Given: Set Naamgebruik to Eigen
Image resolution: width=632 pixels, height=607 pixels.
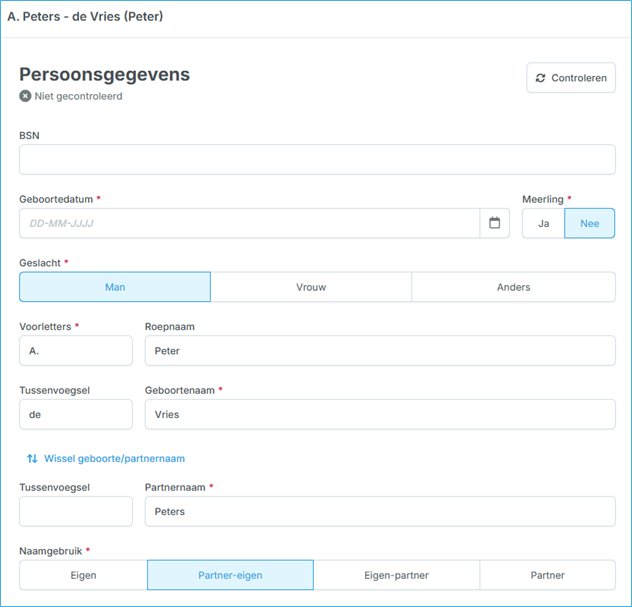Looking at the screenshot, I should [x=83, y=575].
